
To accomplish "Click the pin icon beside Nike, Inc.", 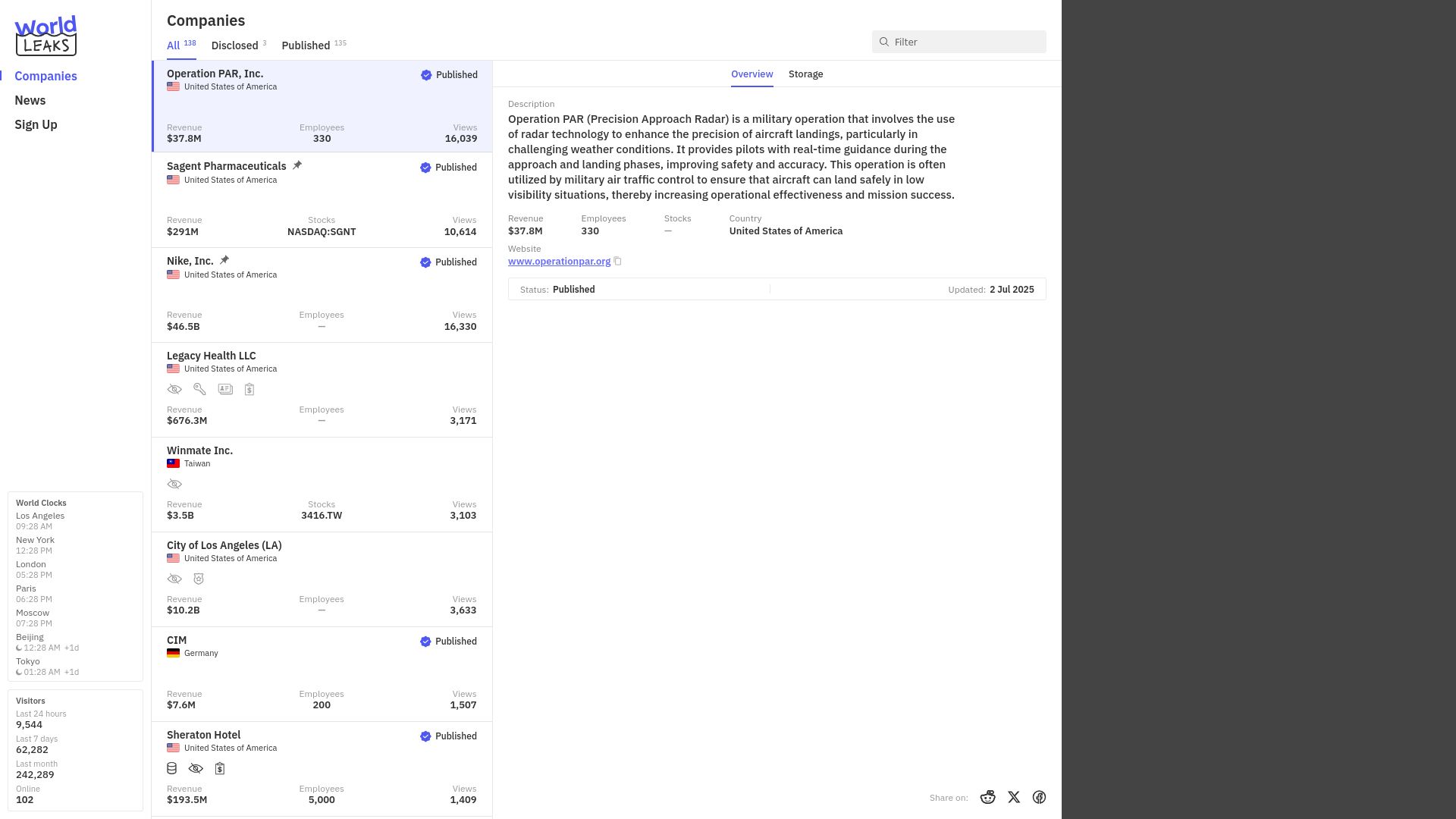I will coord(224,260).
